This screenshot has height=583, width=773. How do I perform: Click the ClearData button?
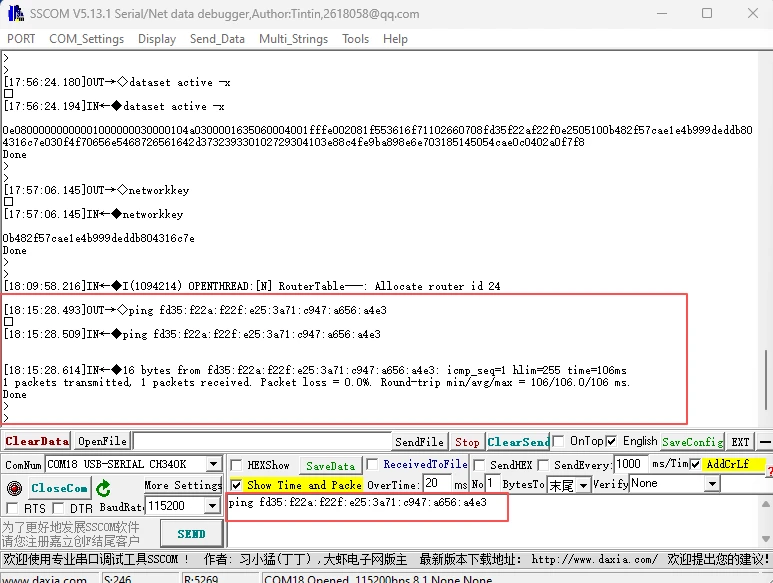(x=37, y=442)
